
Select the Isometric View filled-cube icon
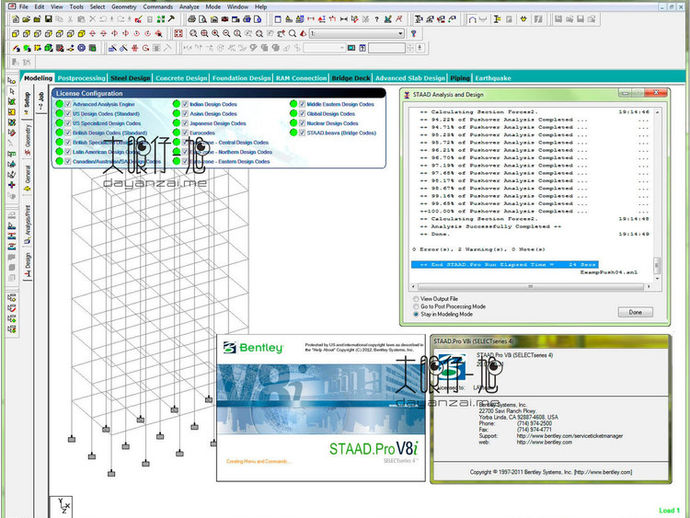coord(81,33)
